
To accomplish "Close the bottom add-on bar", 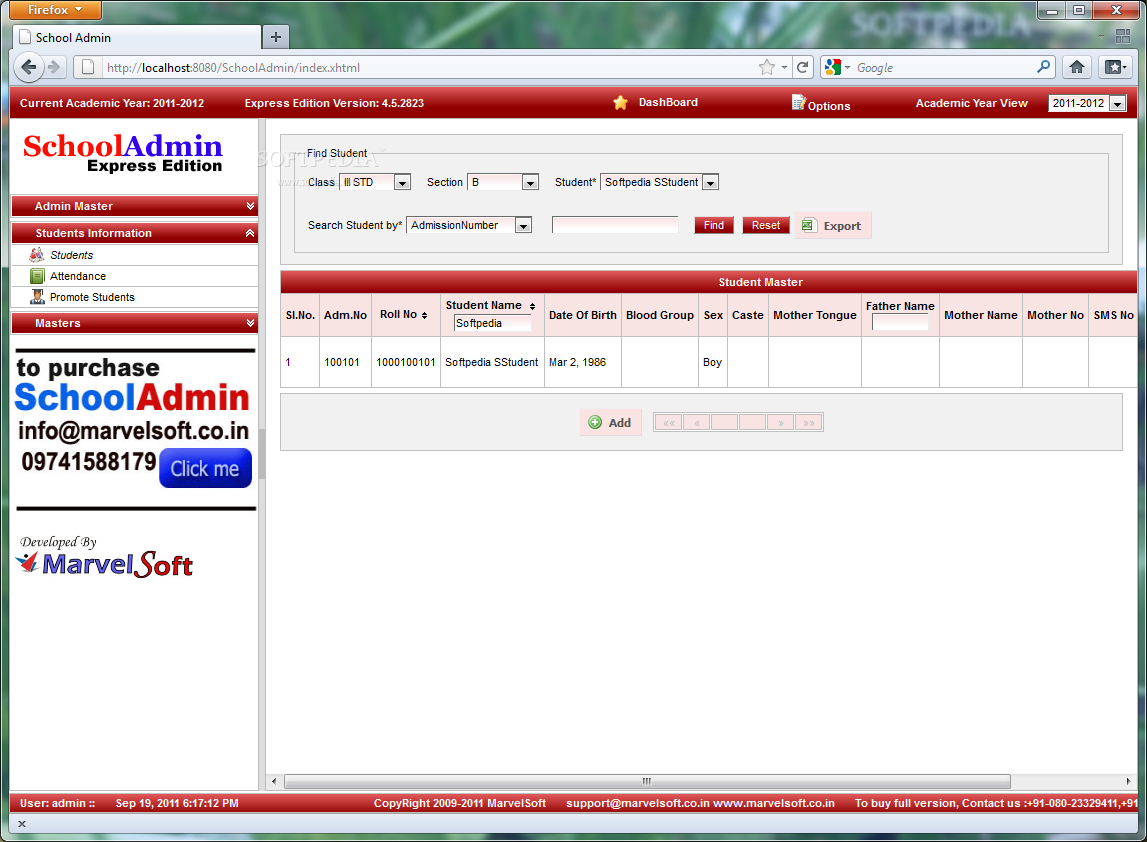I will pyautogui.click(x=22, y=824).
